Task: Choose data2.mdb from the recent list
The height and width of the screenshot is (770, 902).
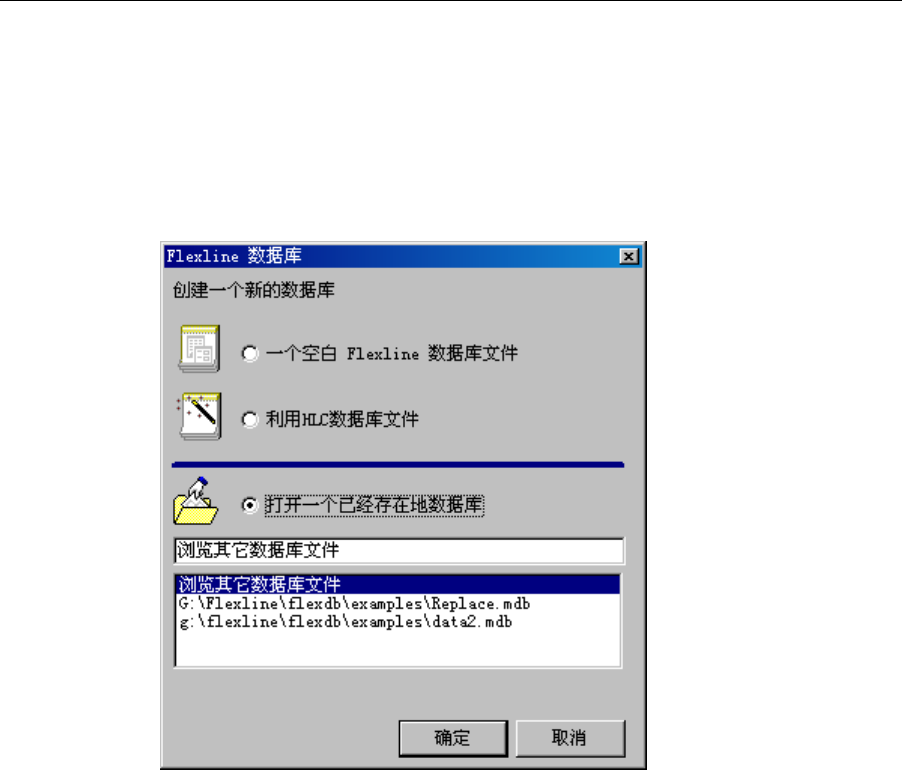Action: pos(345,622)
